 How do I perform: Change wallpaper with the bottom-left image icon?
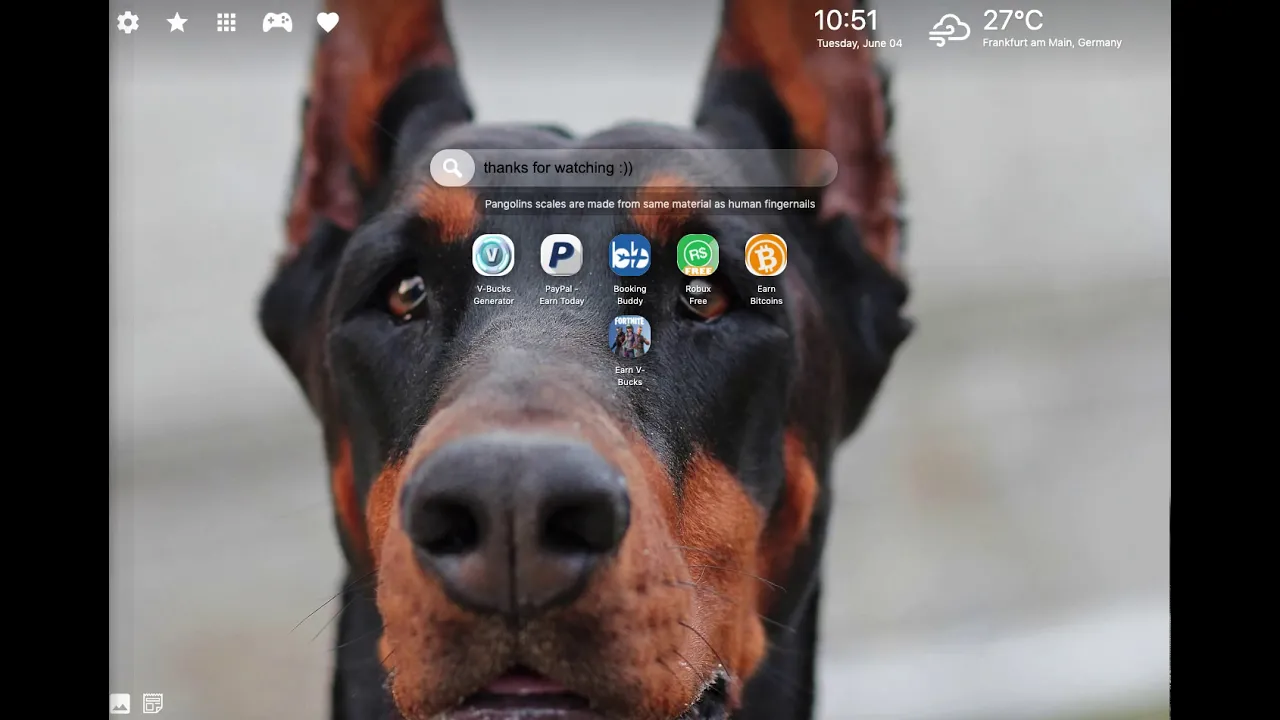pyautogui.click(x=120, y=704)
